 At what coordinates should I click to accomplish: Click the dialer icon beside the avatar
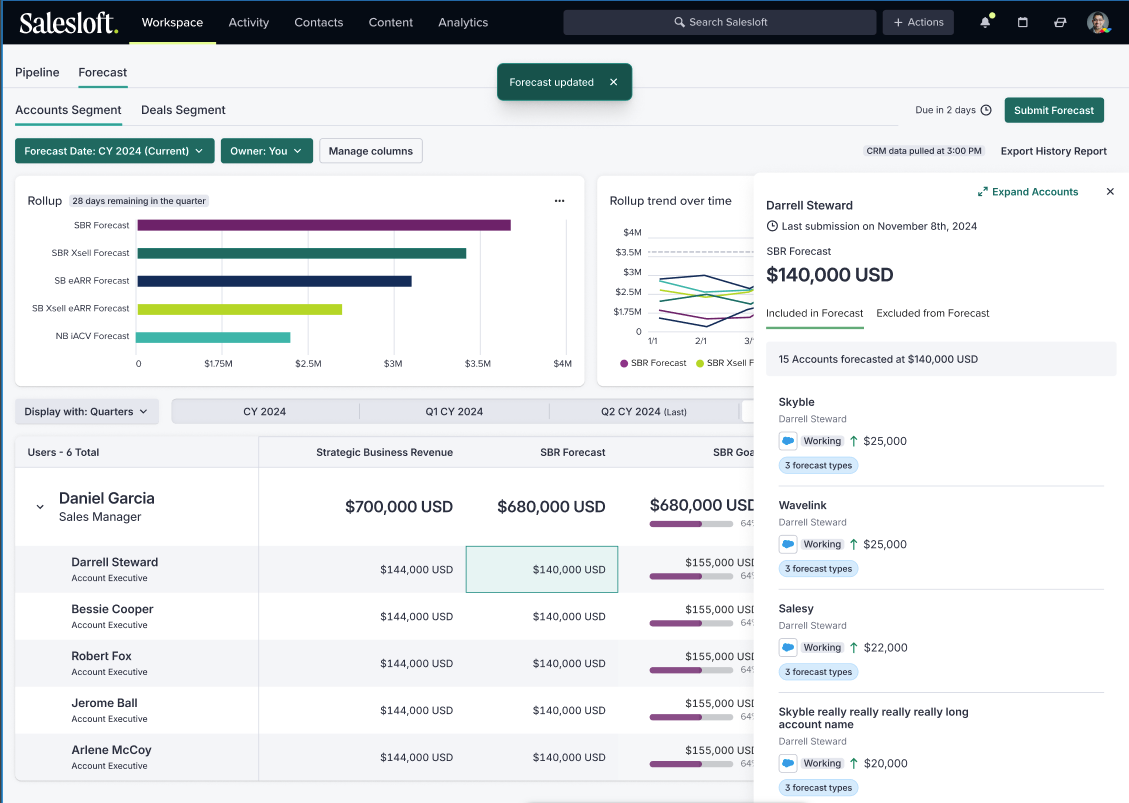point(1060,22)
